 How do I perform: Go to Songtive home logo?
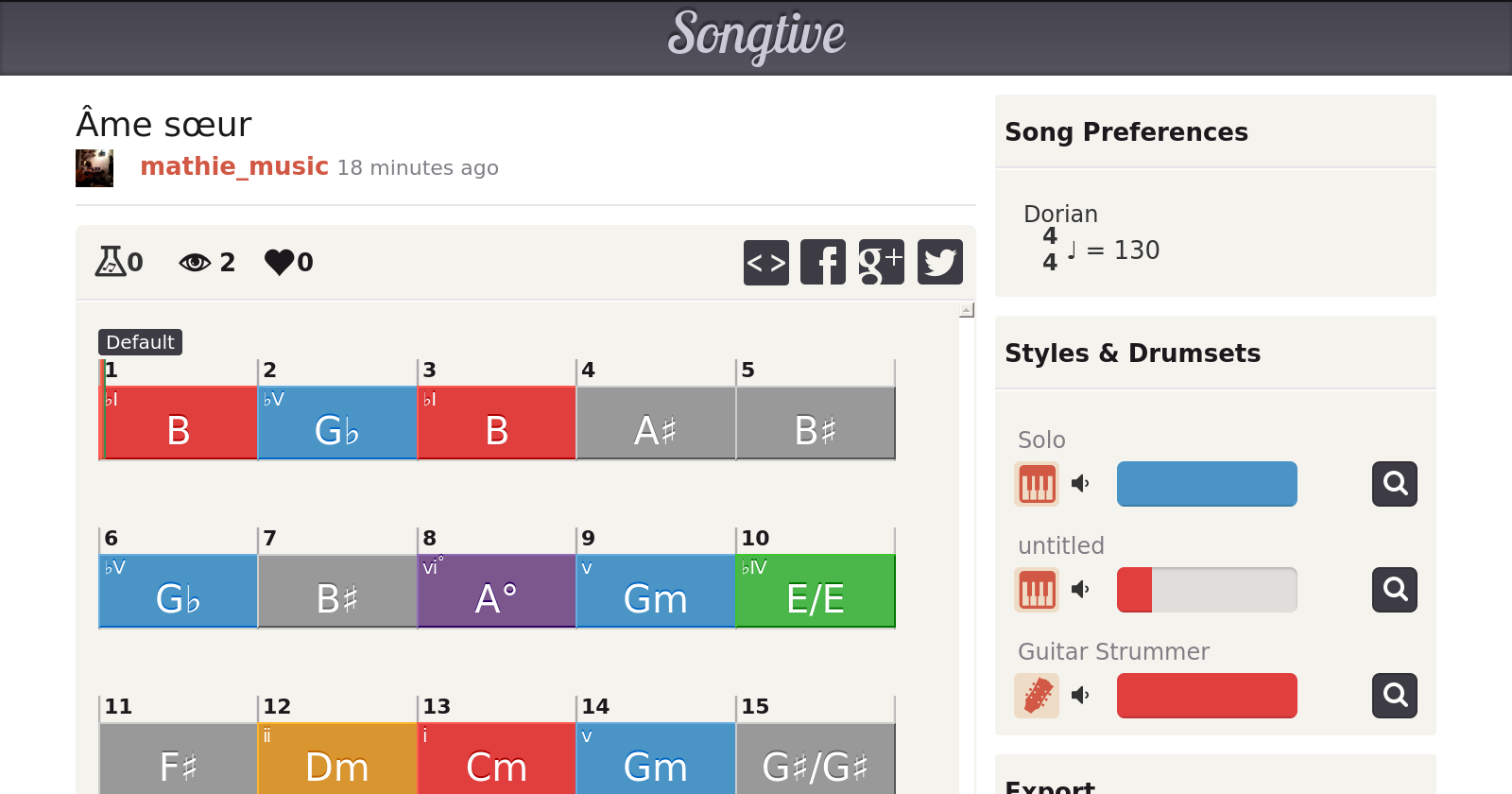[756, 36]
